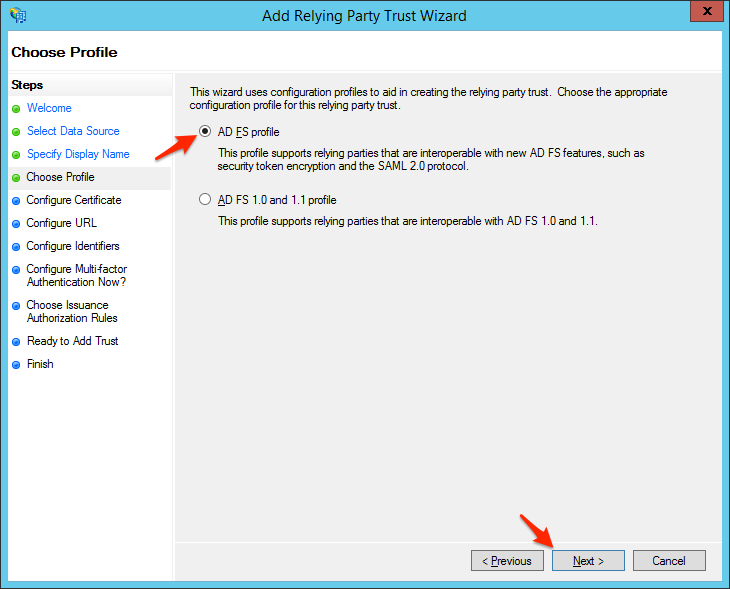Click the Choose Profile step in sidebar
This screenshot has width=730, height=589.
[x=60, y=177]
